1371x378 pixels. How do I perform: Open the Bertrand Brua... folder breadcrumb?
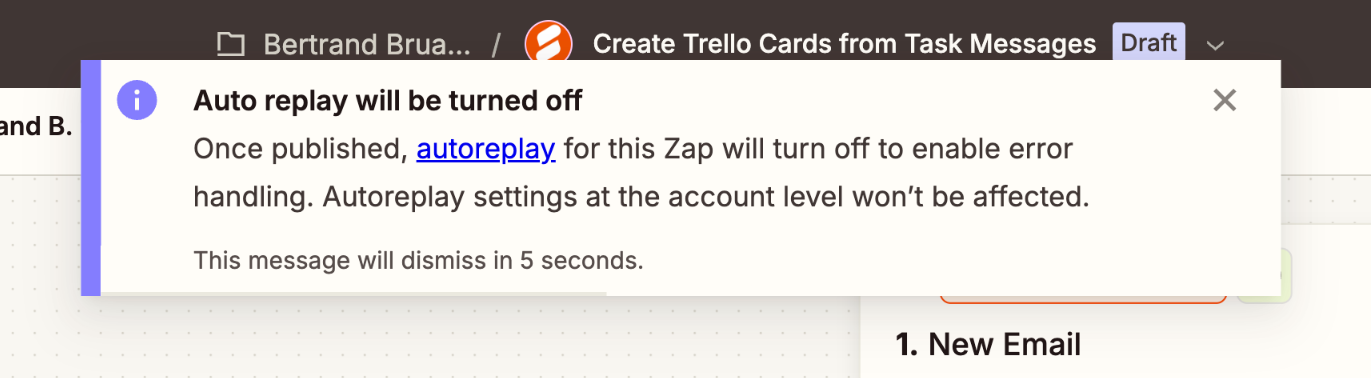click(366, 44)
